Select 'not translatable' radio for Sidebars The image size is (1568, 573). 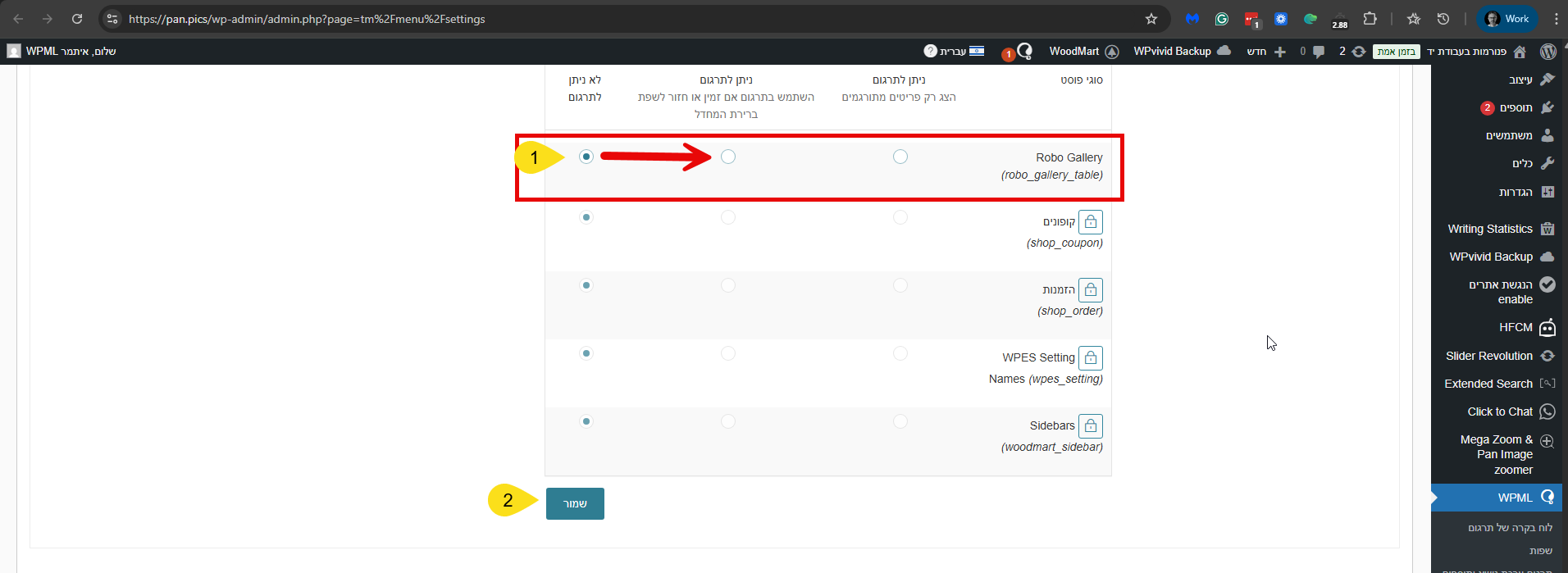(x=586, y=421)
